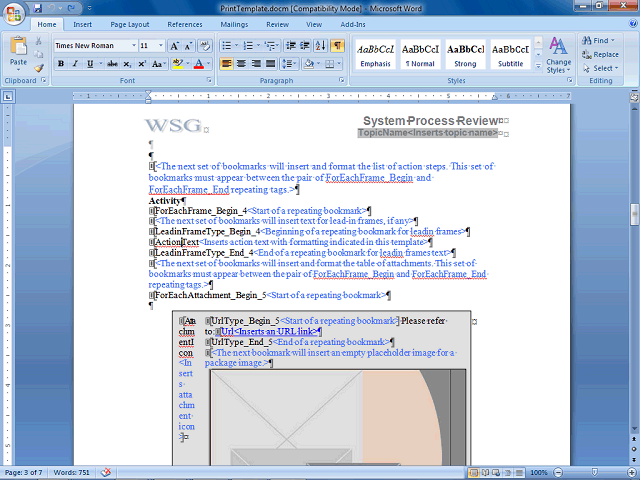Click the Change Styles icon

click(x=558, y=56)
